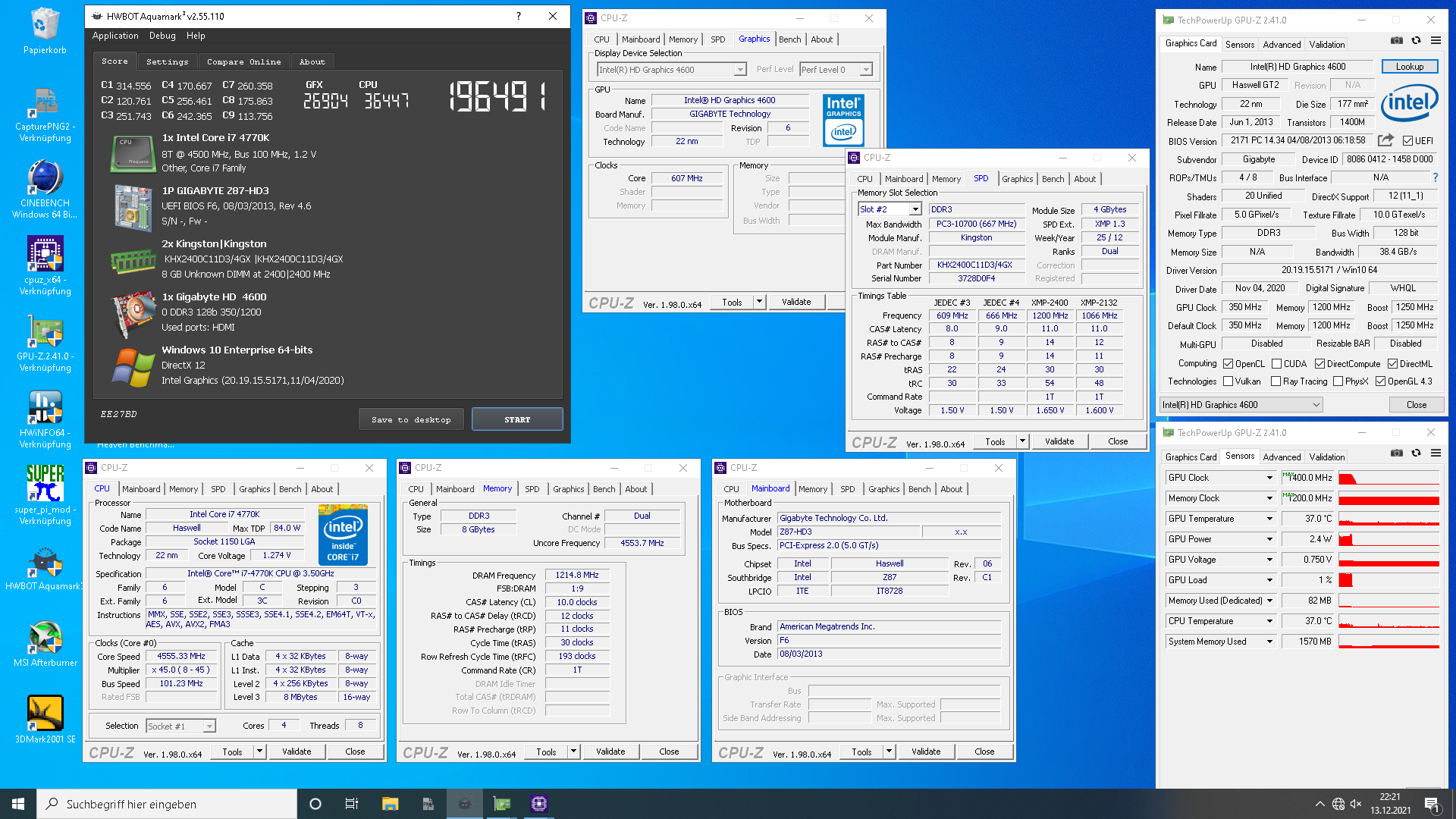The width and height of the screenshot is (1456, 819).
Task: Click GPU Load sensor graph bar
Action: tap(1389, 580)
